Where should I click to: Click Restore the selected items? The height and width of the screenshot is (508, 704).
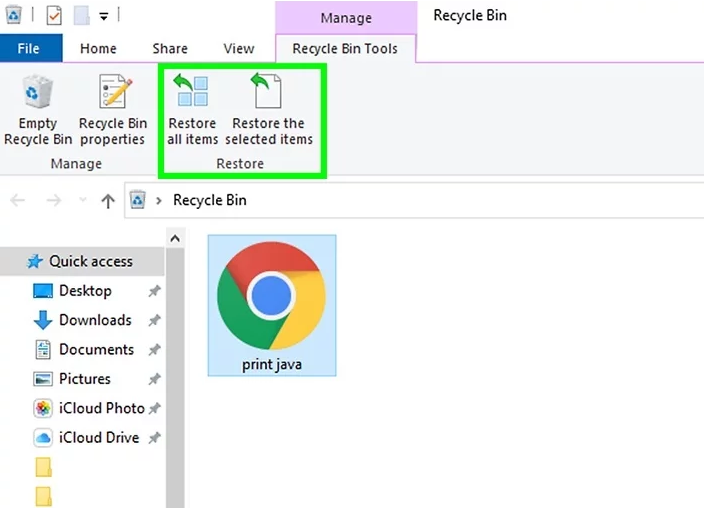click(269, 110)
